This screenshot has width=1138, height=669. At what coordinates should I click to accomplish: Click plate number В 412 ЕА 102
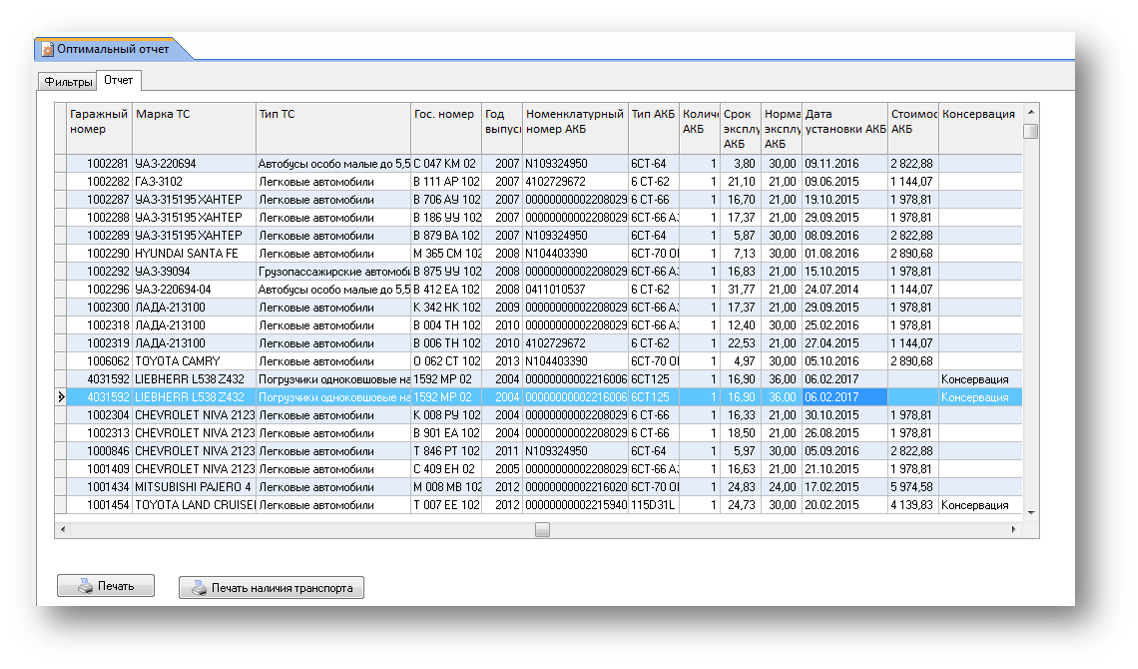pos(446,290)
